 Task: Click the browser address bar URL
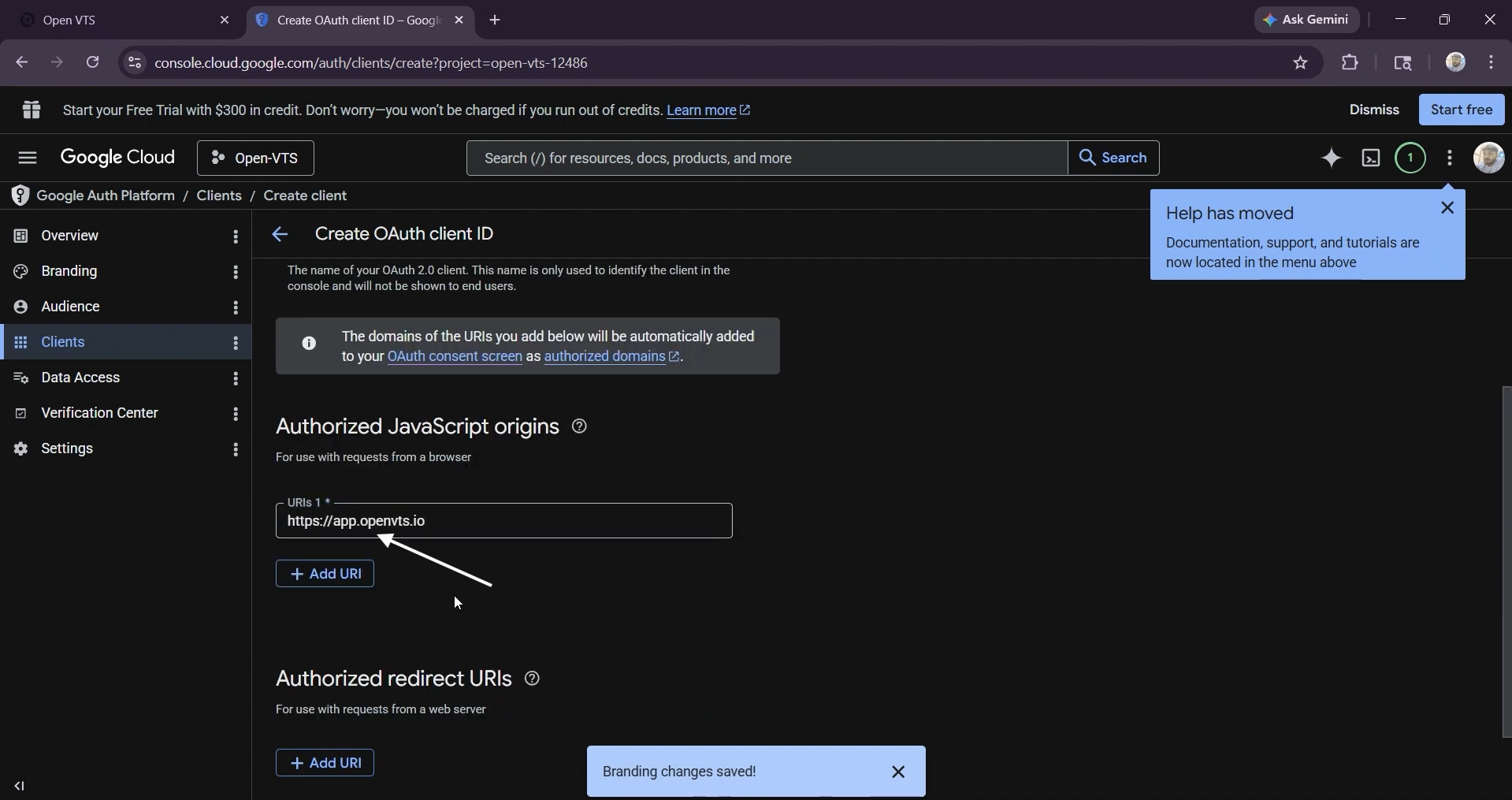click(371, 63)
